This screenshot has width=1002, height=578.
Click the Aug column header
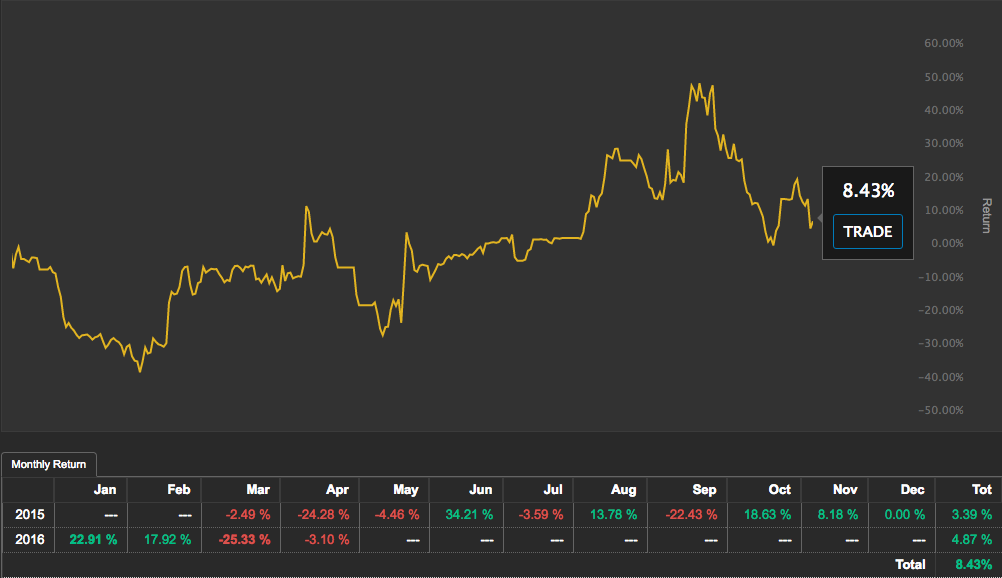(x=624, y=490)
